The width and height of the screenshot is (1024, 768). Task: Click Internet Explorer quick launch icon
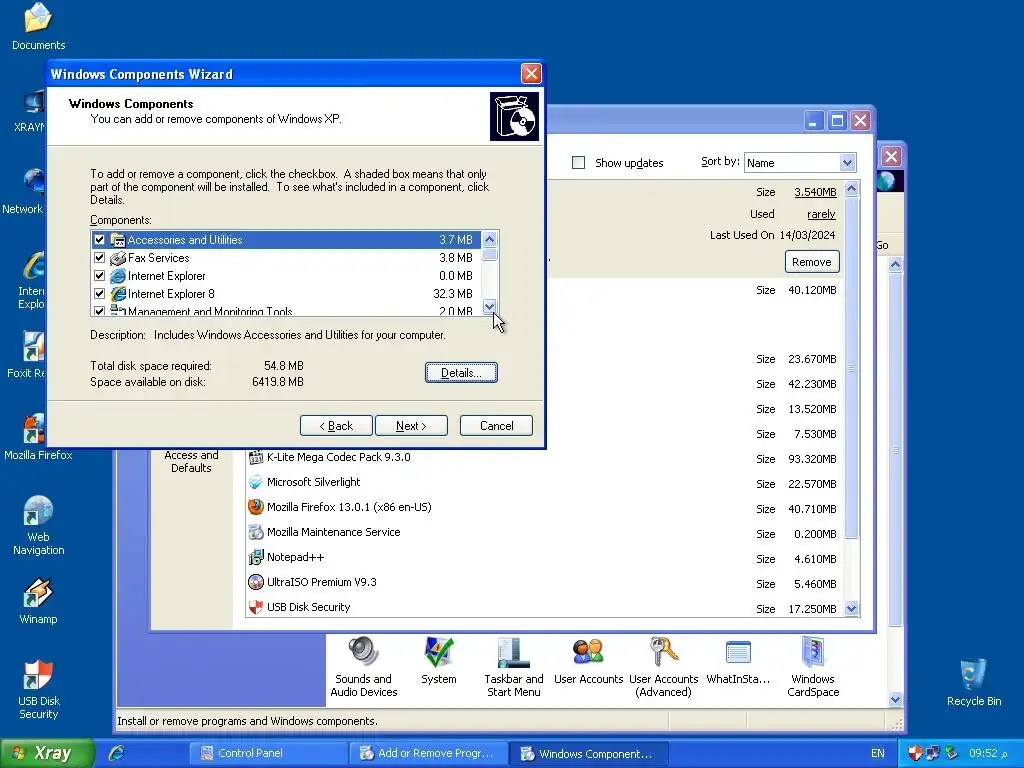coord(117,753)
